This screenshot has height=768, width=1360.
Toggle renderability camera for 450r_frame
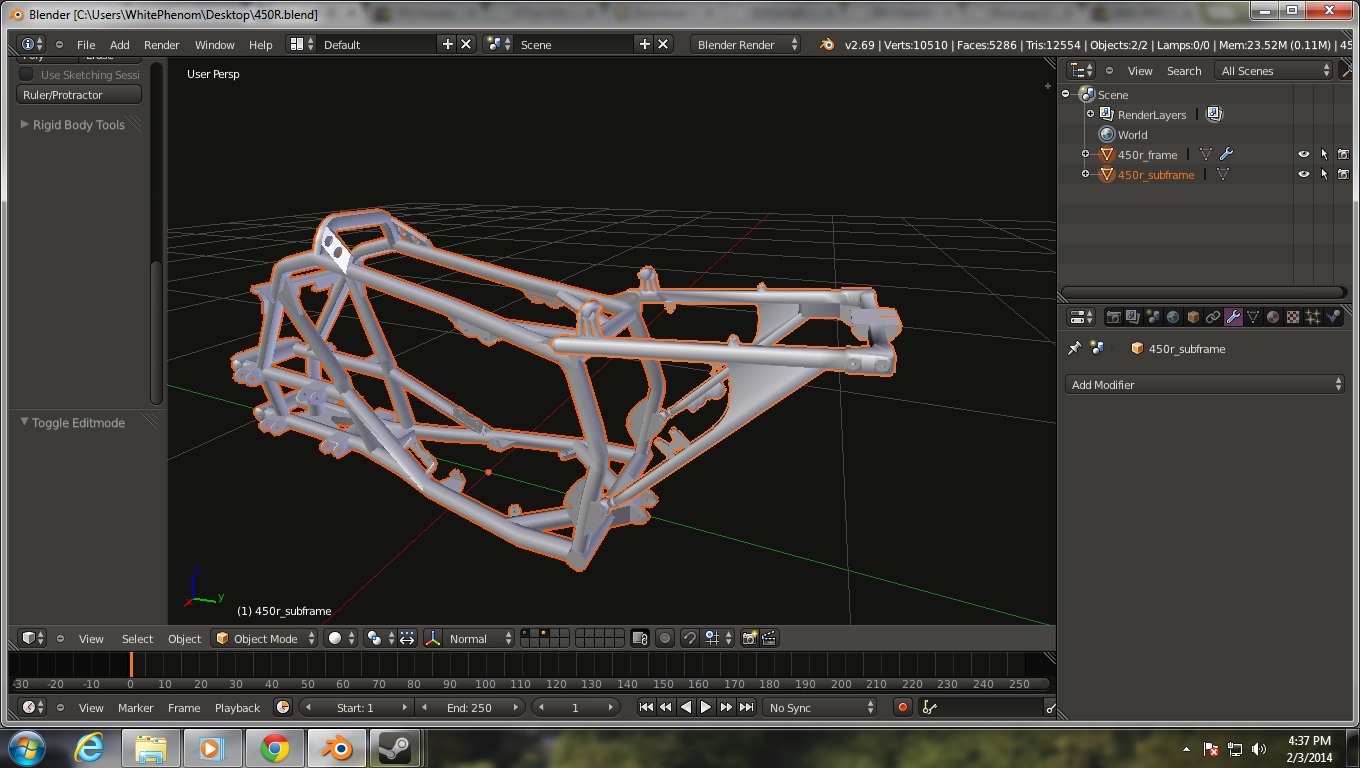(x=1343, y=154)
